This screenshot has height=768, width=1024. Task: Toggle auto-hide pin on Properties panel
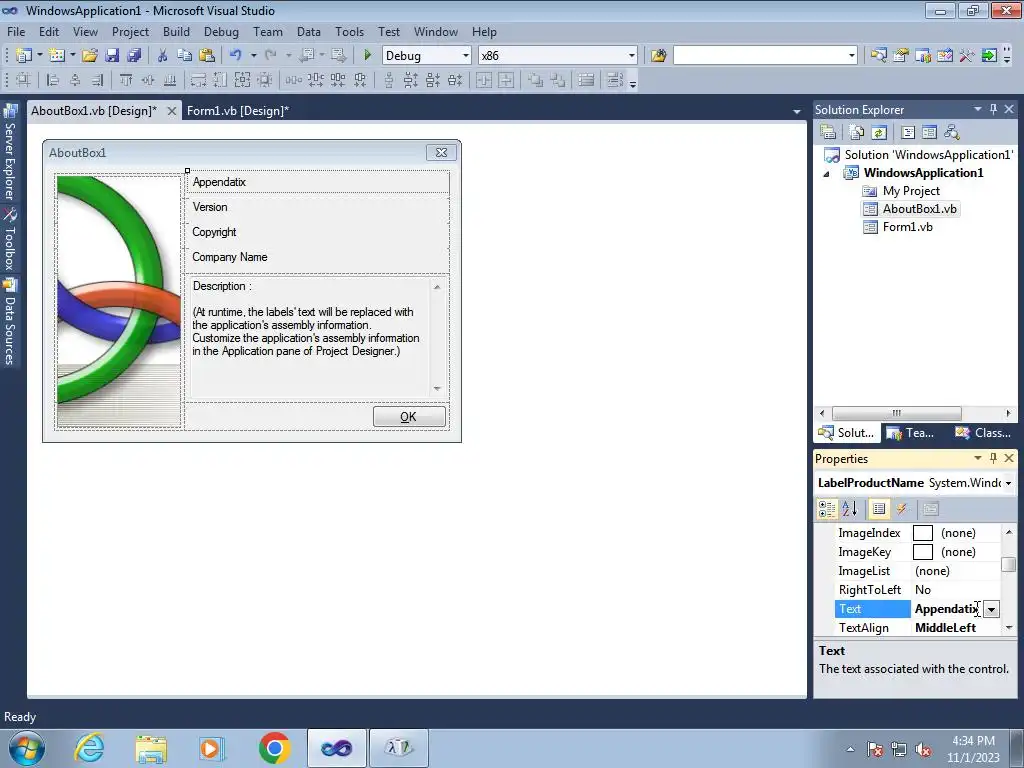[x=993, y=458]
